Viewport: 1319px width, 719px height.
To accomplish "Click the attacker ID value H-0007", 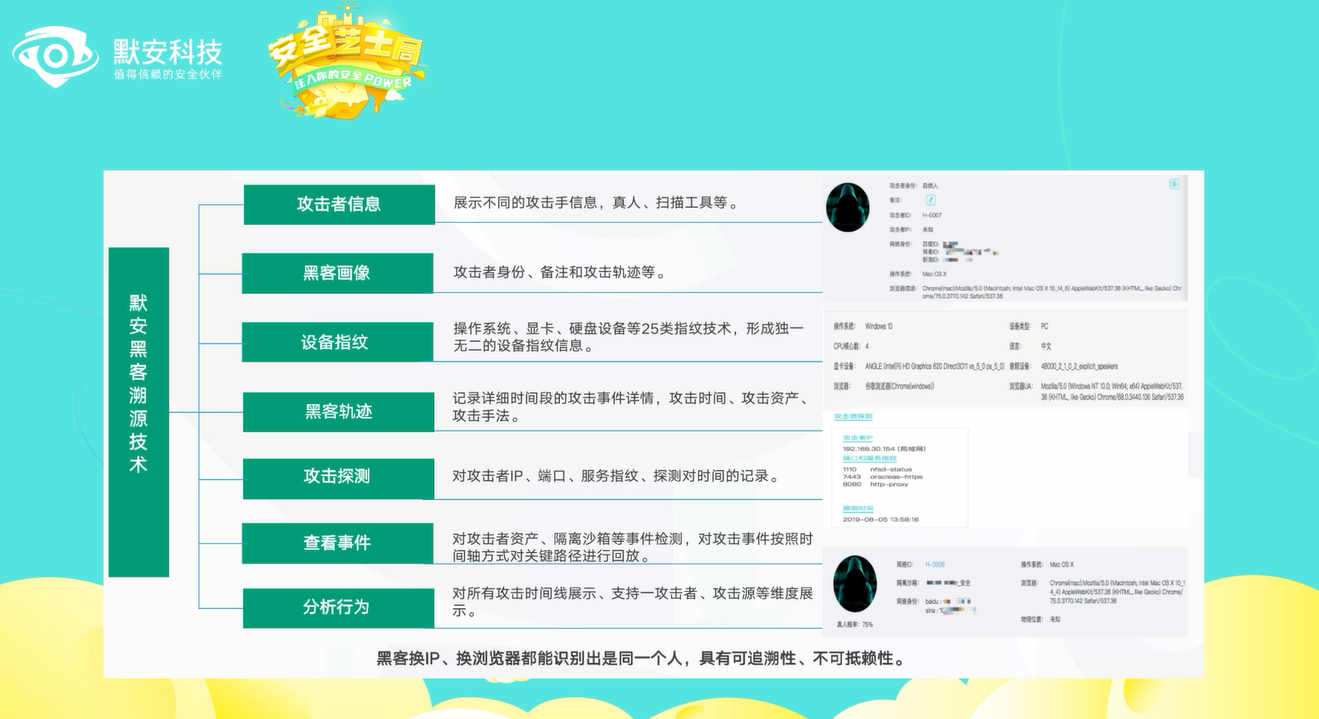I will click(933, 215).
